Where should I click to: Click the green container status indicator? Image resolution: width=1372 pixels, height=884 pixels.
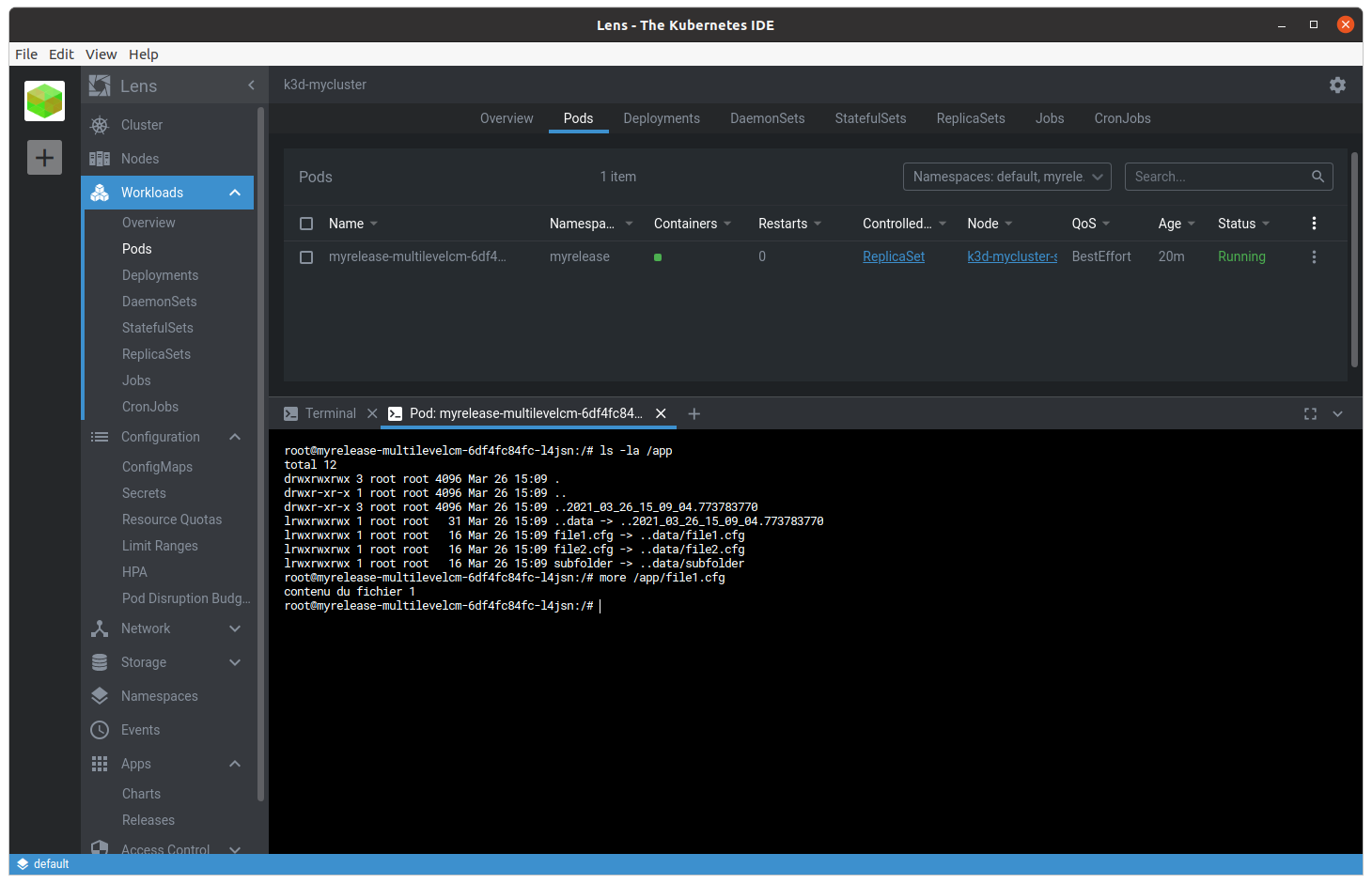click(x=658, y=257)
